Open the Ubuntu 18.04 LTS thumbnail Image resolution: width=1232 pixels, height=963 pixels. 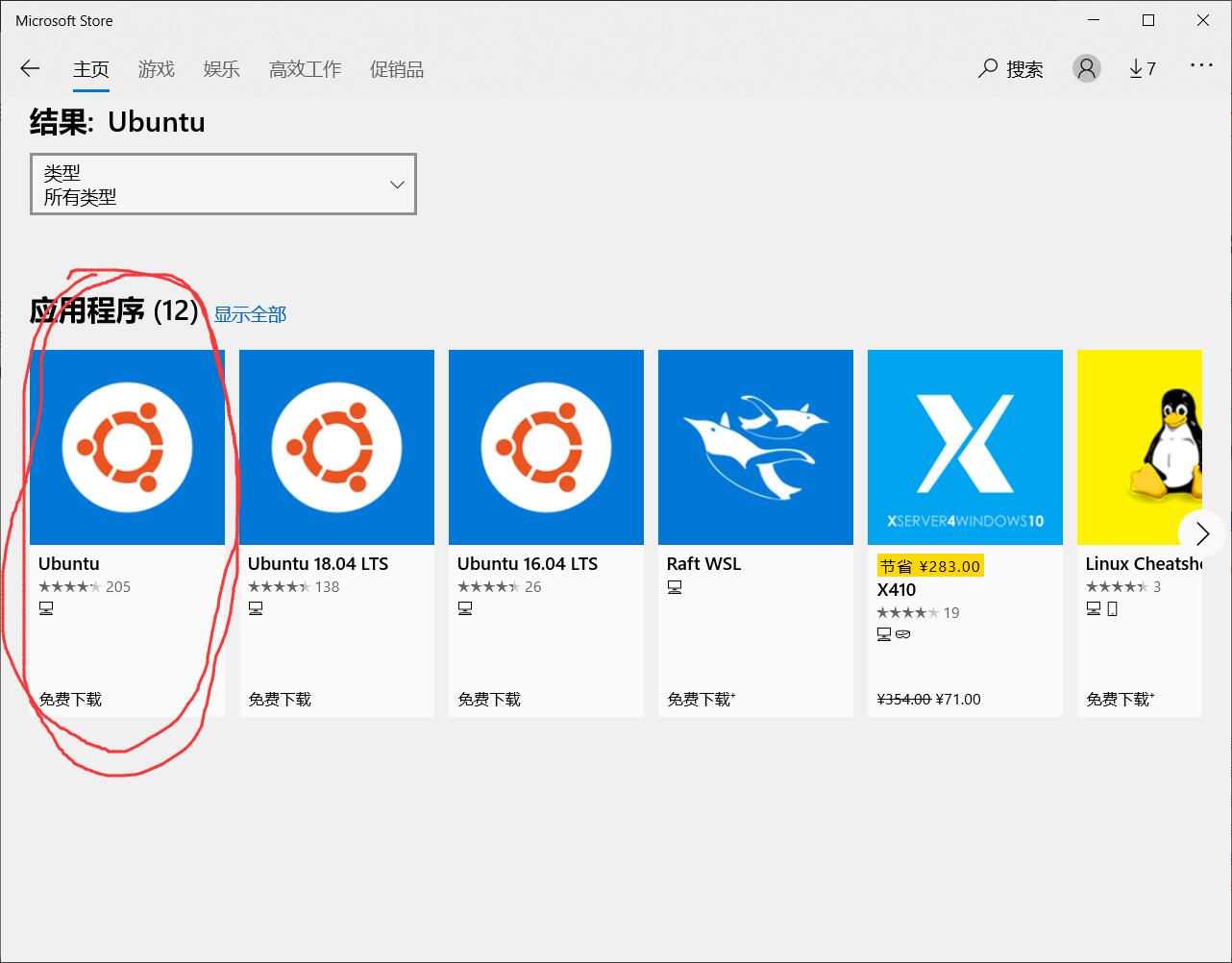coord(336,447)
